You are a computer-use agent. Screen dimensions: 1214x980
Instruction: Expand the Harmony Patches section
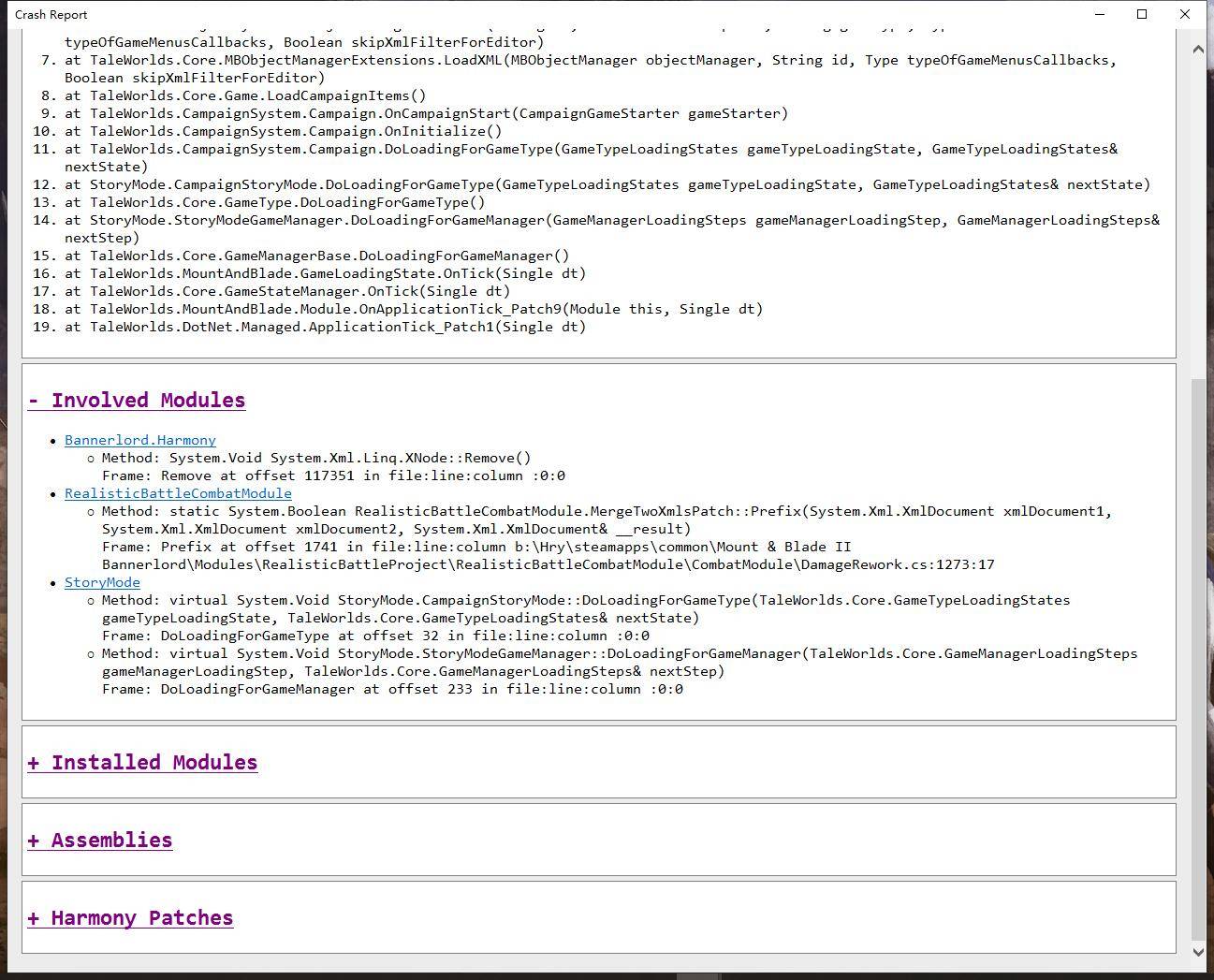click(130, 918)
